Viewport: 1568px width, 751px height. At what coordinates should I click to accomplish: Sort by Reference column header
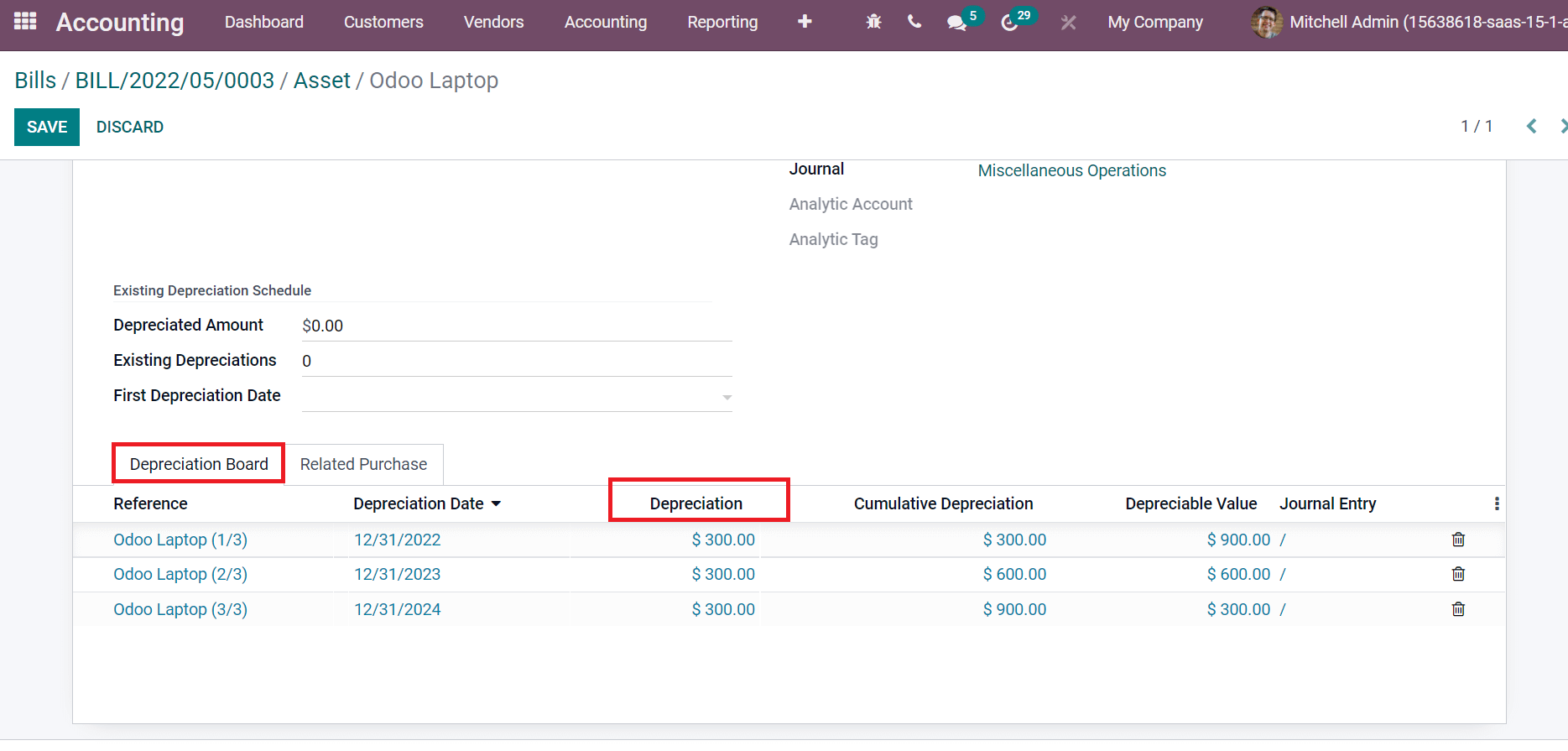click(150, 503)
